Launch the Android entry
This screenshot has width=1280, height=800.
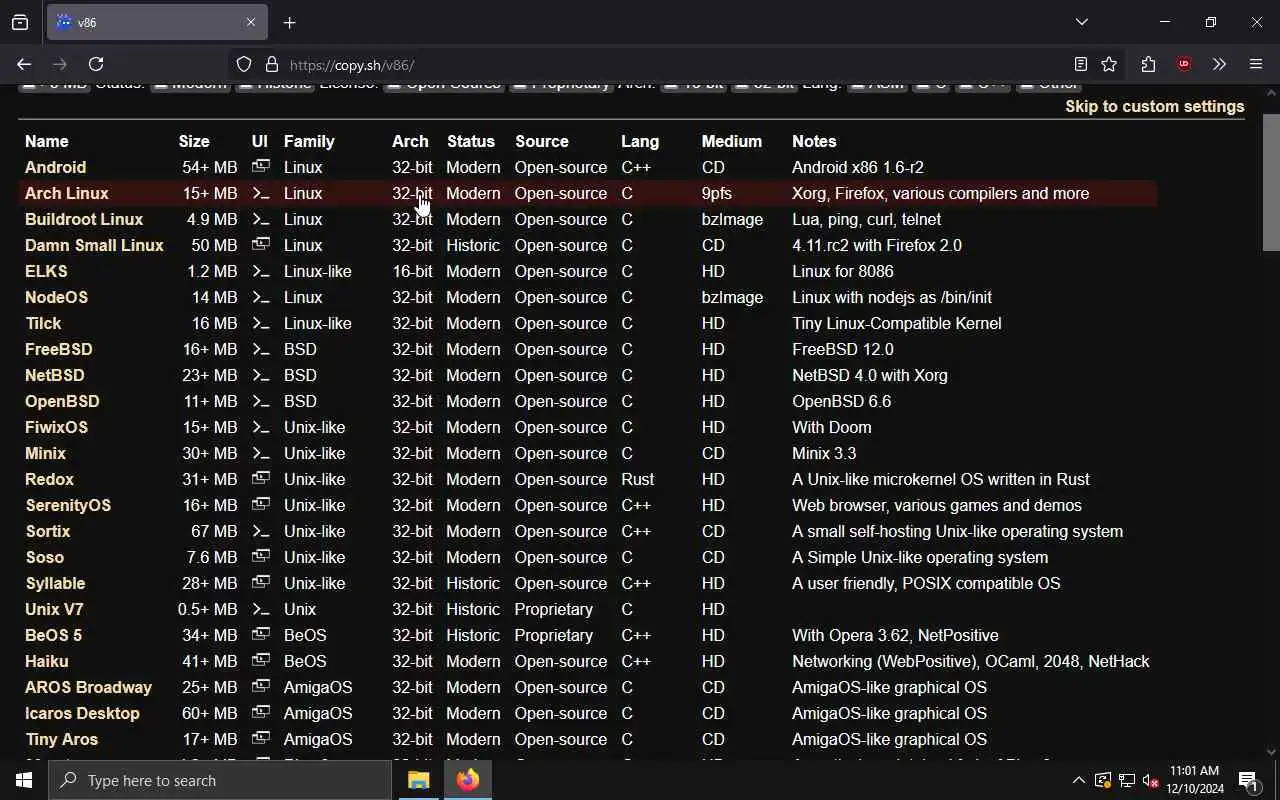55,167
